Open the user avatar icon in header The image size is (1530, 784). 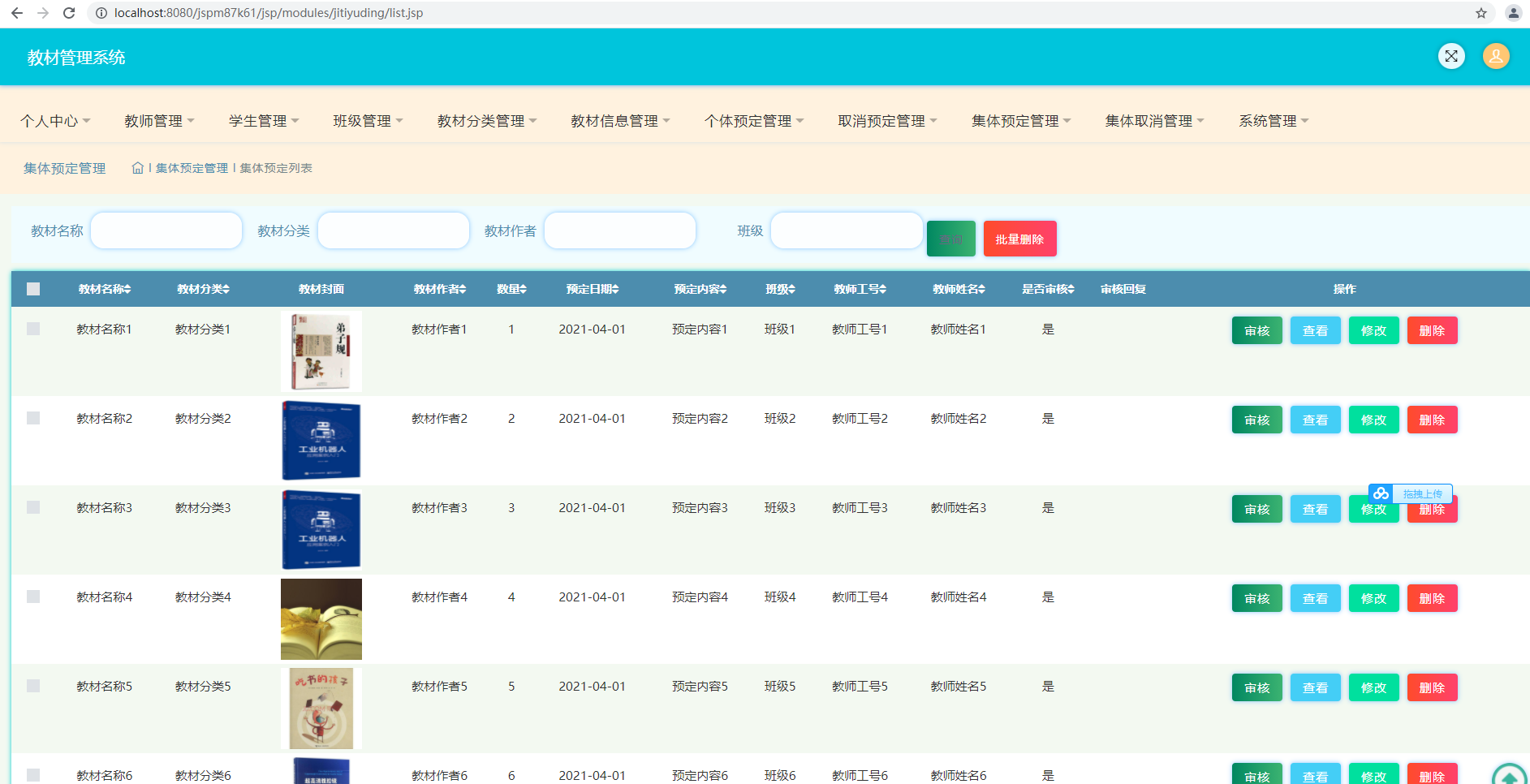pos(1496,56)
